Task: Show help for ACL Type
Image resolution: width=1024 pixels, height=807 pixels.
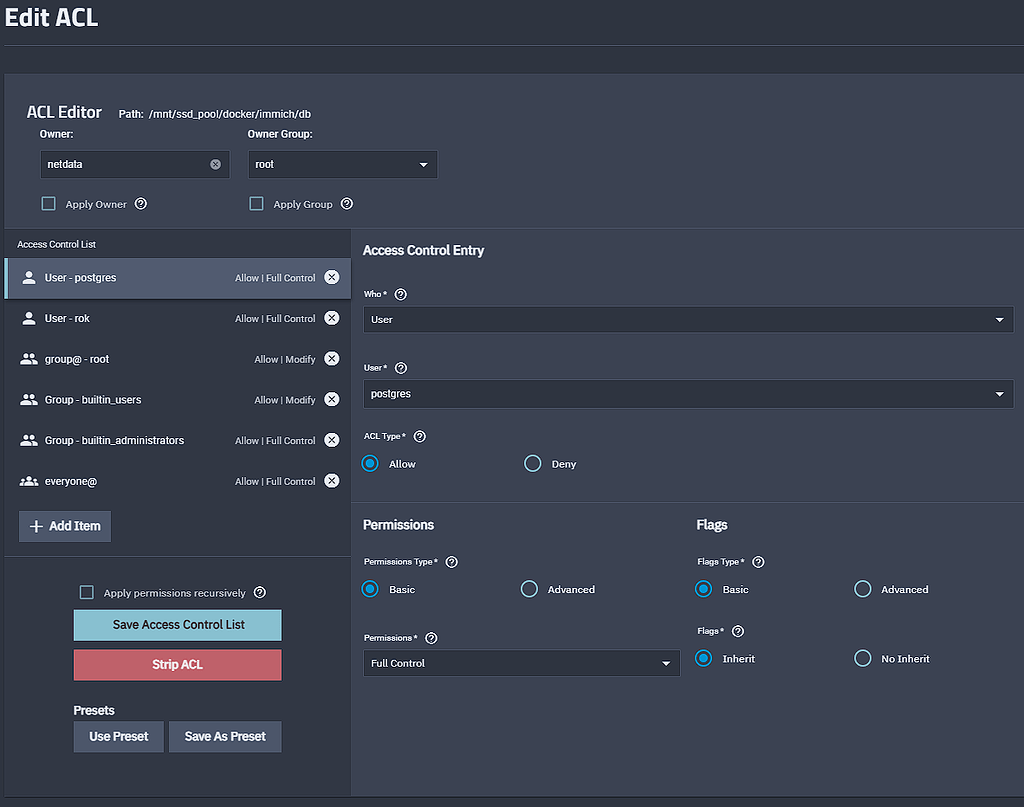Action: (420, 437)
